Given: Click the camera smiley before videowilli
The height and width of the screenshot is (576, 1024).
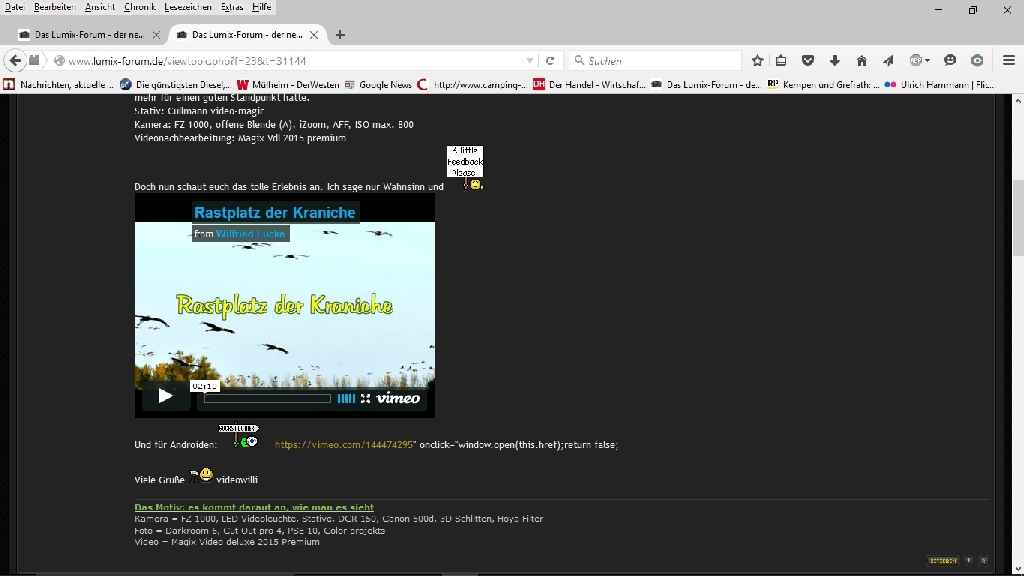Looking at the screenshot, I should coord(201,475).
